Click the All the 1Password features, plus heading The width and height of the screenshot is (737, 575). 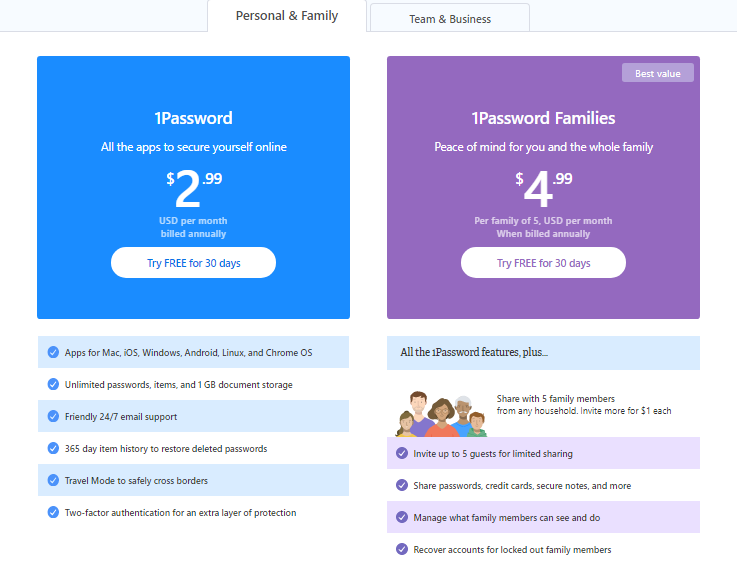pos(474,352)
